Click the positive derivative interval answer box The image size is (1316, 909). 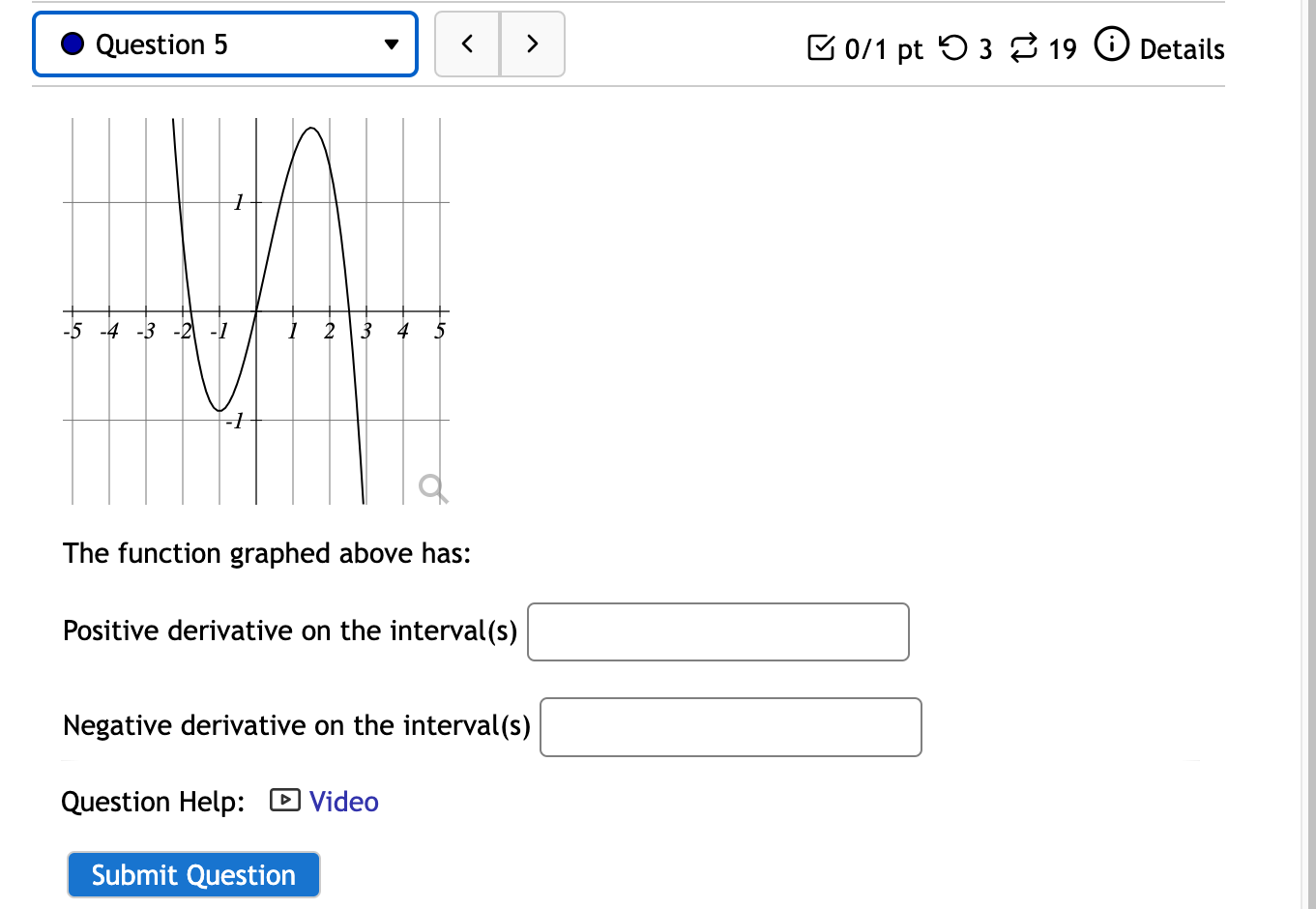click(717, 631)
